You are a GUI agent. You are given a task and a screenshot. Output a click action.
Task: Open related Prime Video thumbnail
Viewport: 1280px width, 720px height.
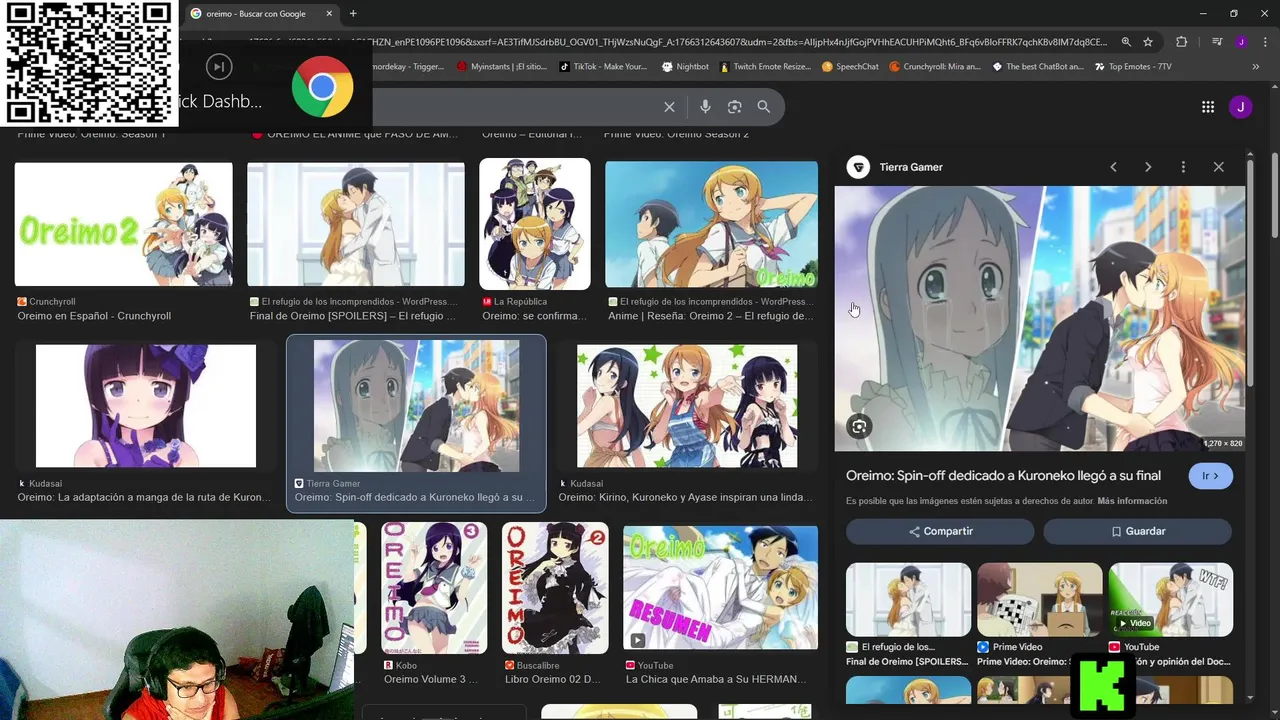(x=1040, y=600)
